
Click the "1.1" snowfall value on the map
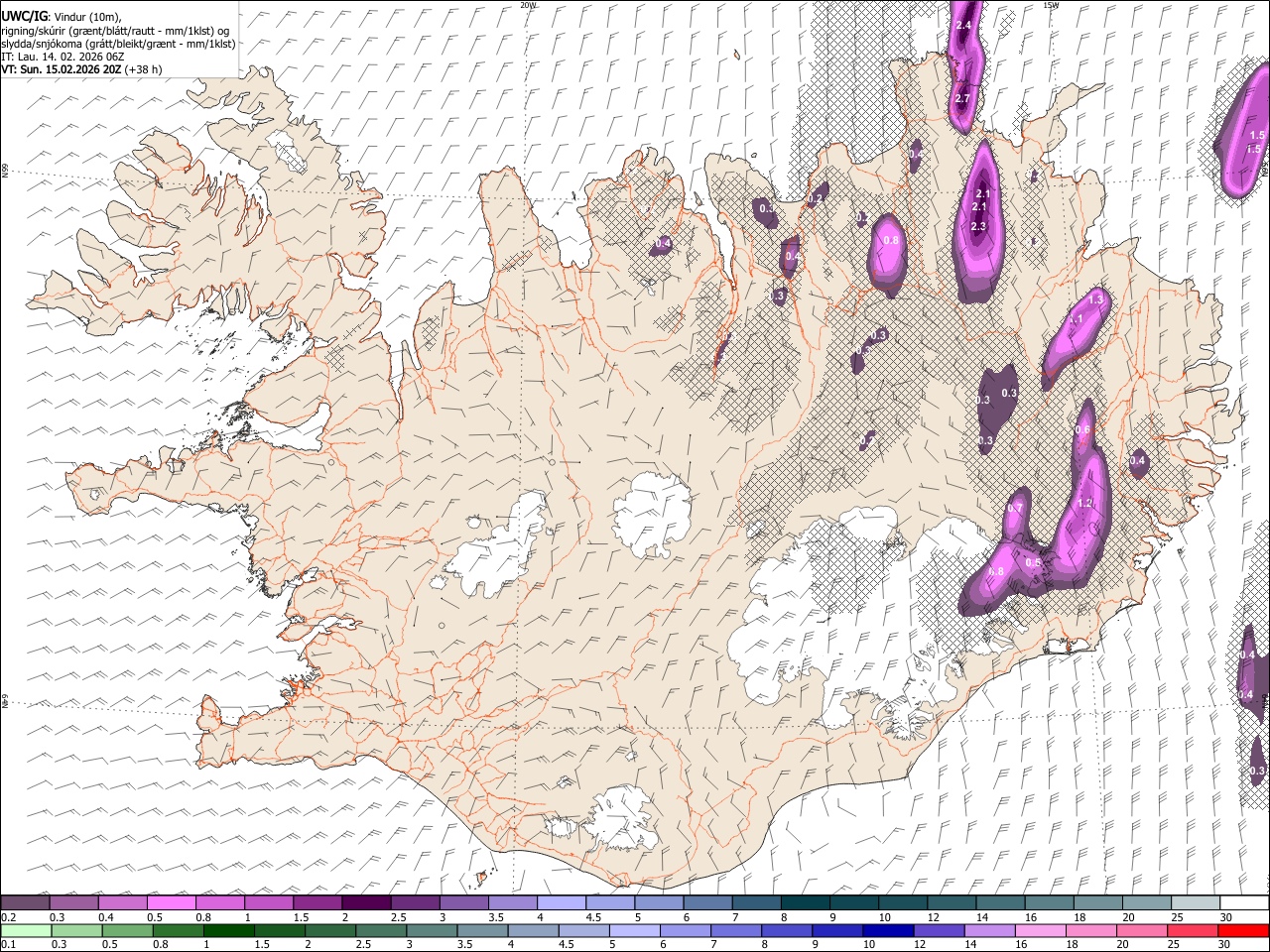tap(1076, 319)
